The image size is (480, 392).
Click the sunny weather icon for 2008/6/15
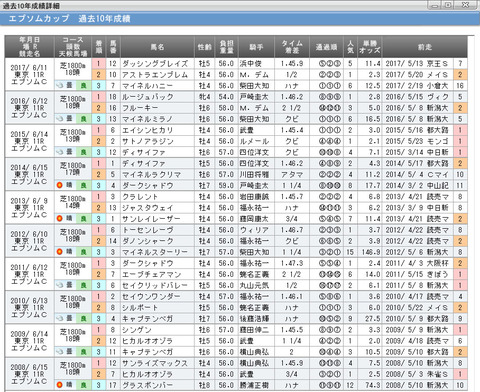[60, 385]
